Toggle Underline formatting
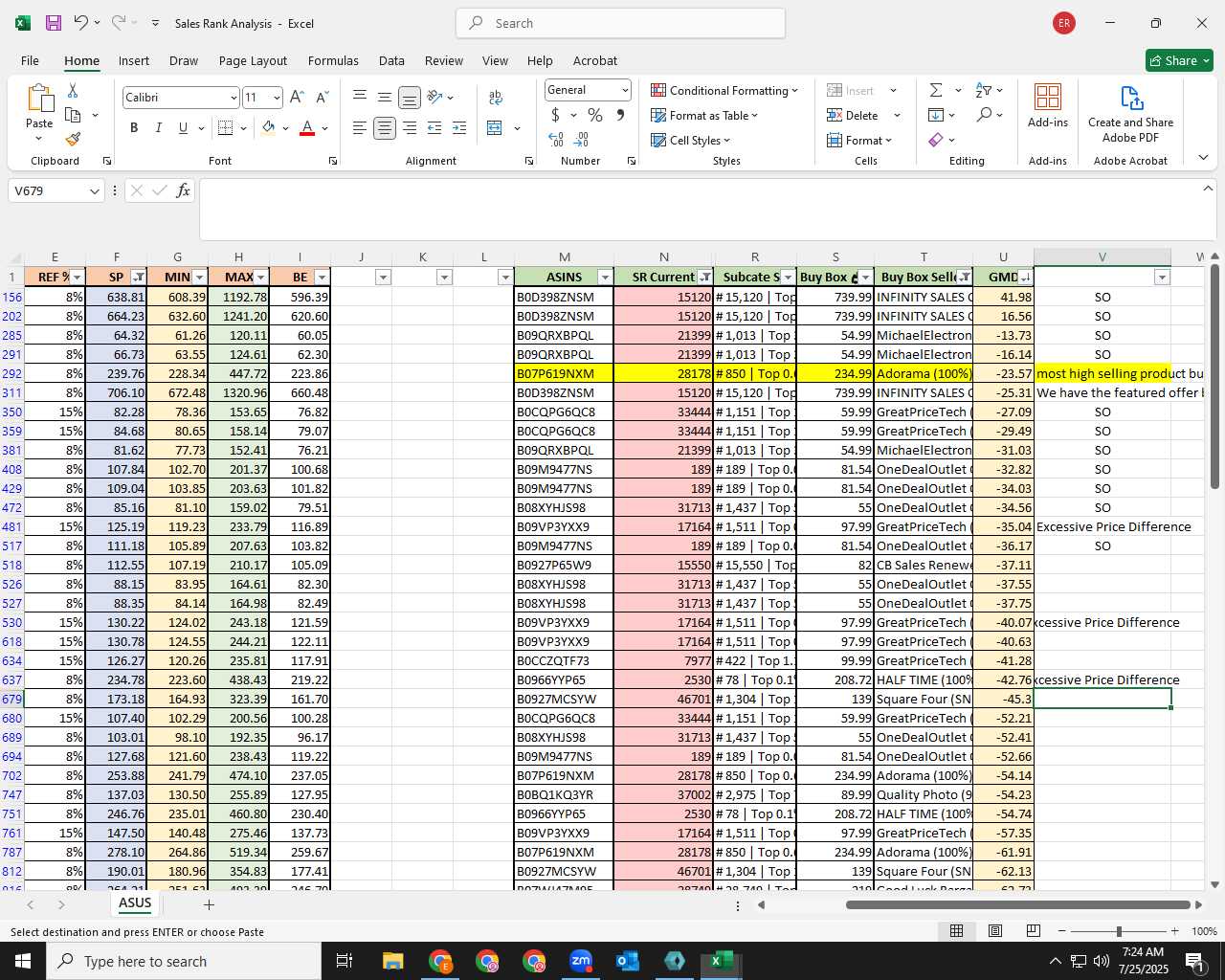 point(183,128)
